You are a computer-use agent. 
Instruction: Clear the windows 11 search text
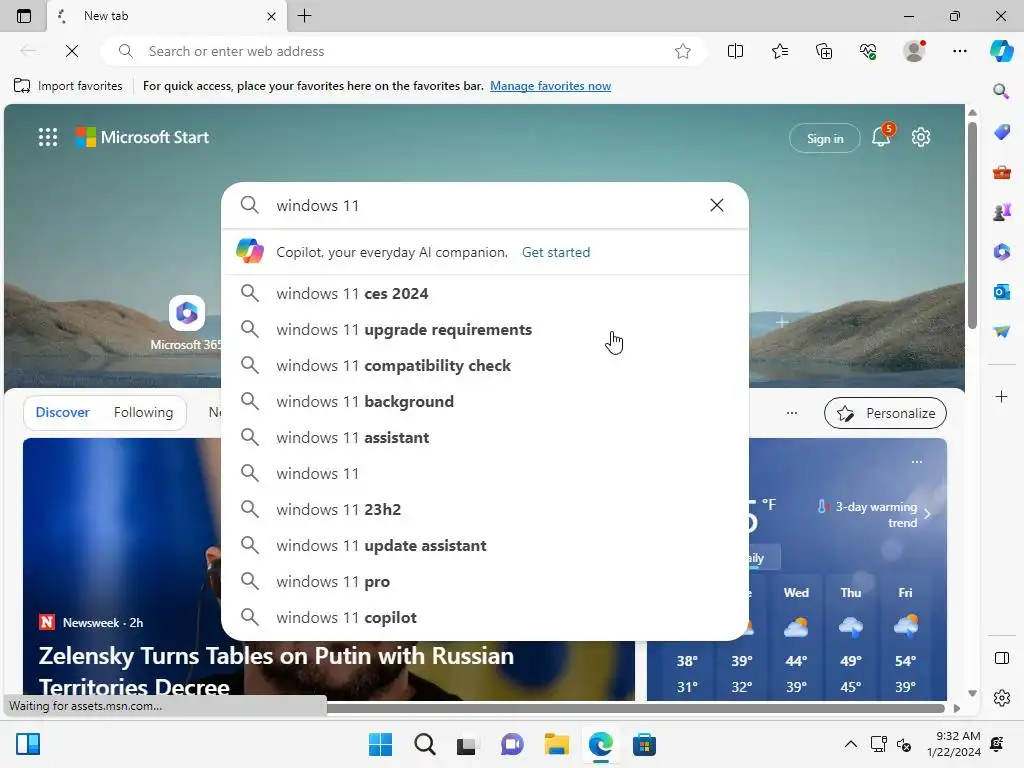tap(716, 205)
